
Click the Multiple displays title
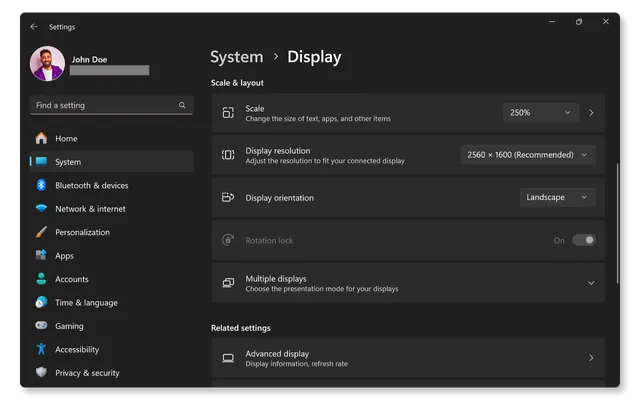point(276,278)
